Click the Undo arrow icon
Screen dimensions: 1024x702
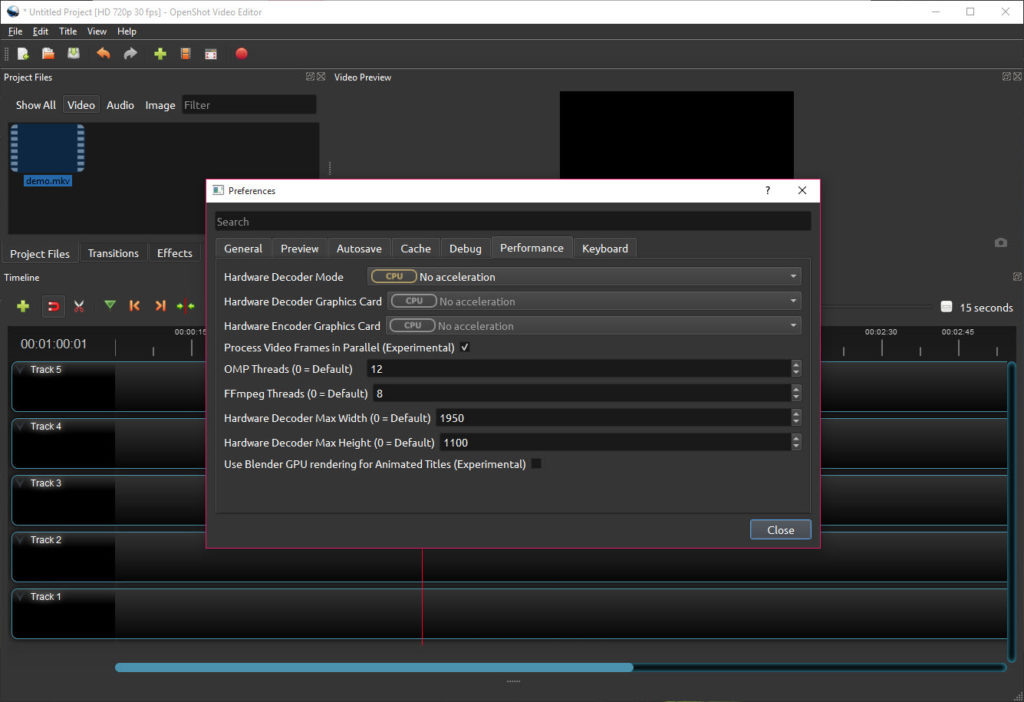pos(103,54)
